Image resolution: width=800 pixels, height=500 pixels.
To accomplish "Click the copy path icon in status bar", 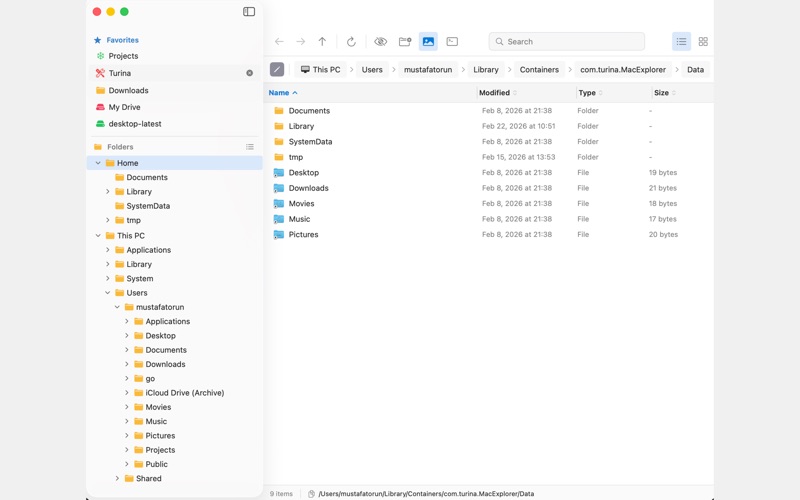I will click(x=311, y=494).
